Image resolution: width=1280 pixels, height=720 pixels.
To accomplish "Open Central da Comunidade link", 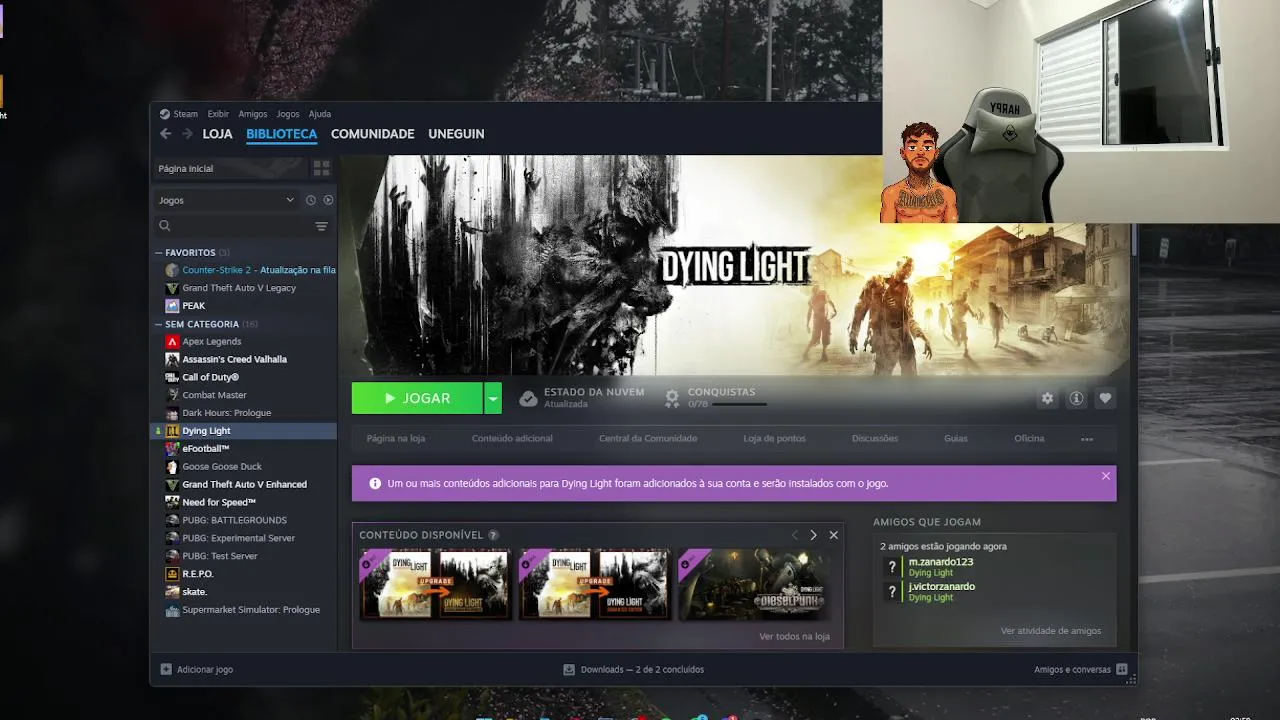I will point(648,438).
